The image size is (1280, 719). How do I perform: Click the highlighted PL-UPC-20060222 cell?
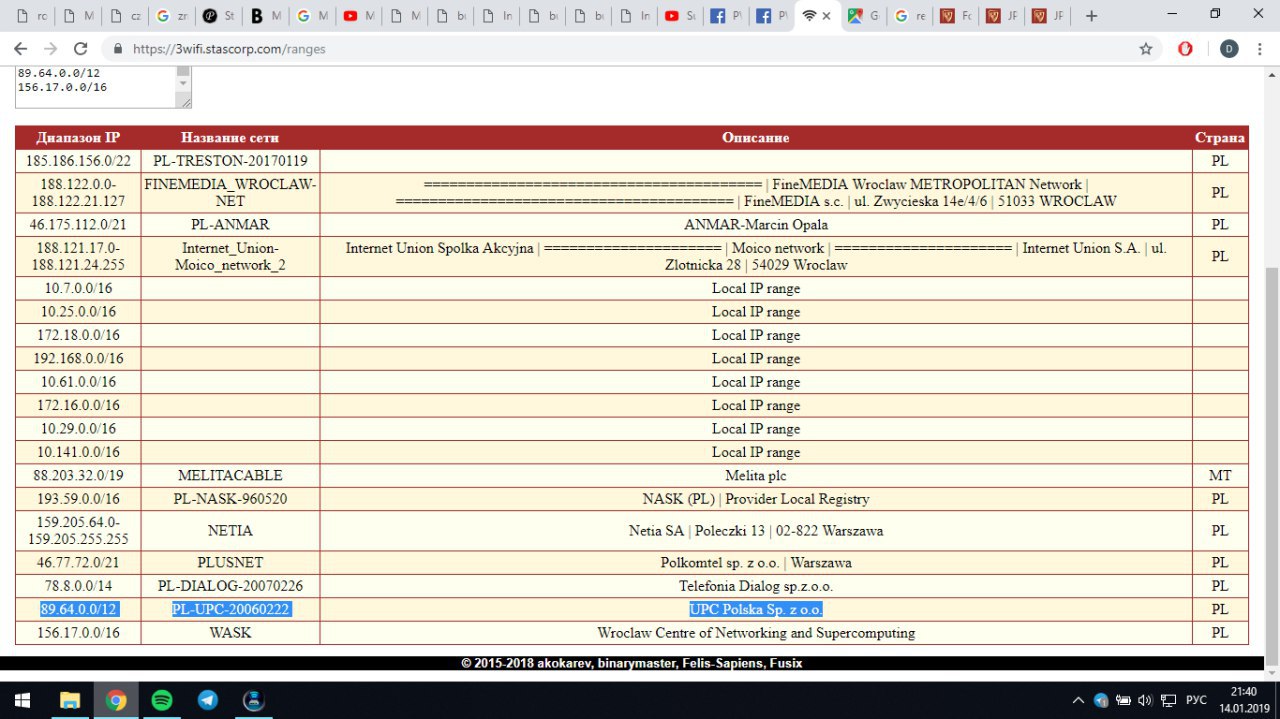pos(230,609)
